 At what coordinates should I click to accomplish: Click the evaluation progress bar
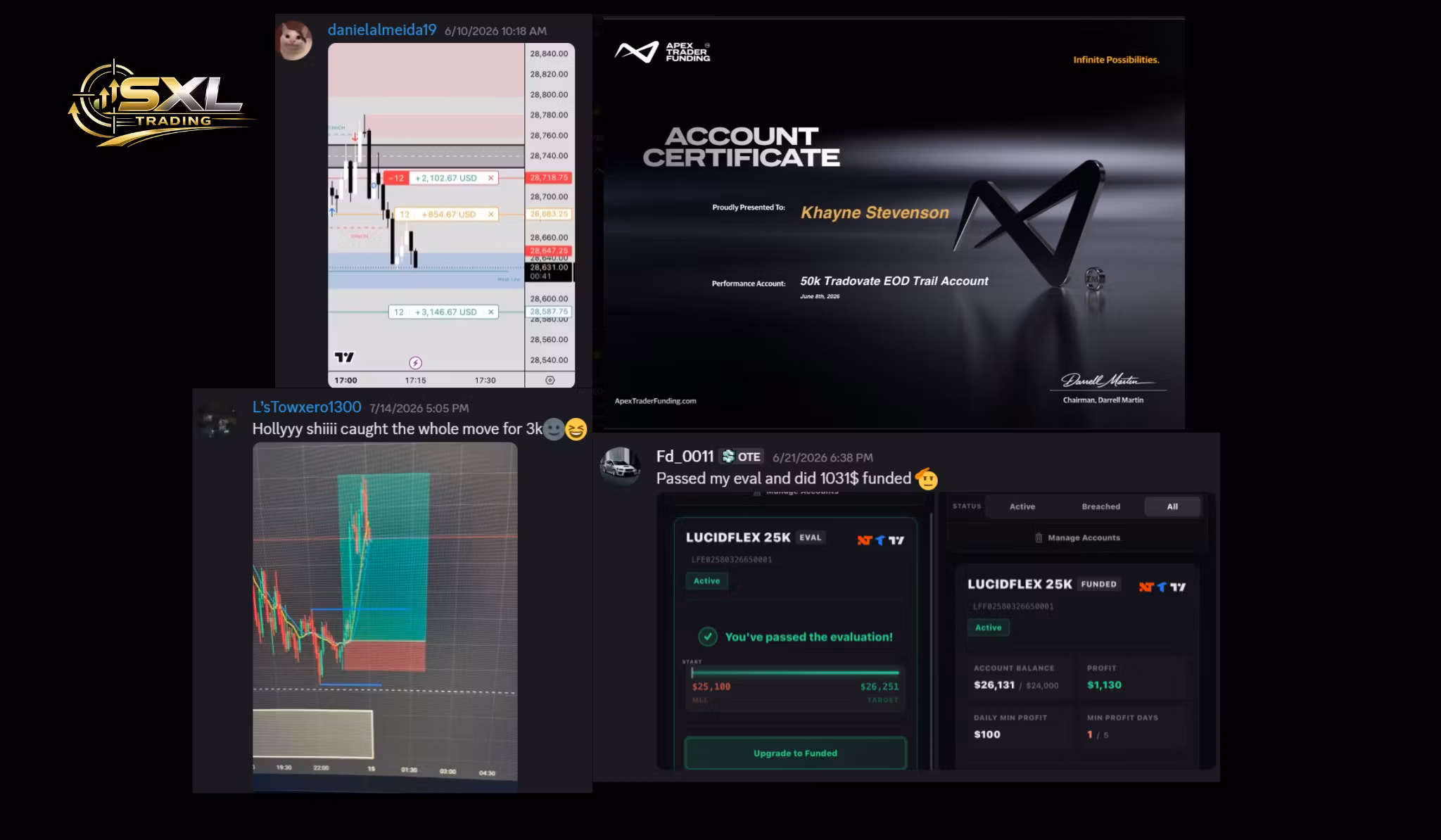tap(795, 673)
